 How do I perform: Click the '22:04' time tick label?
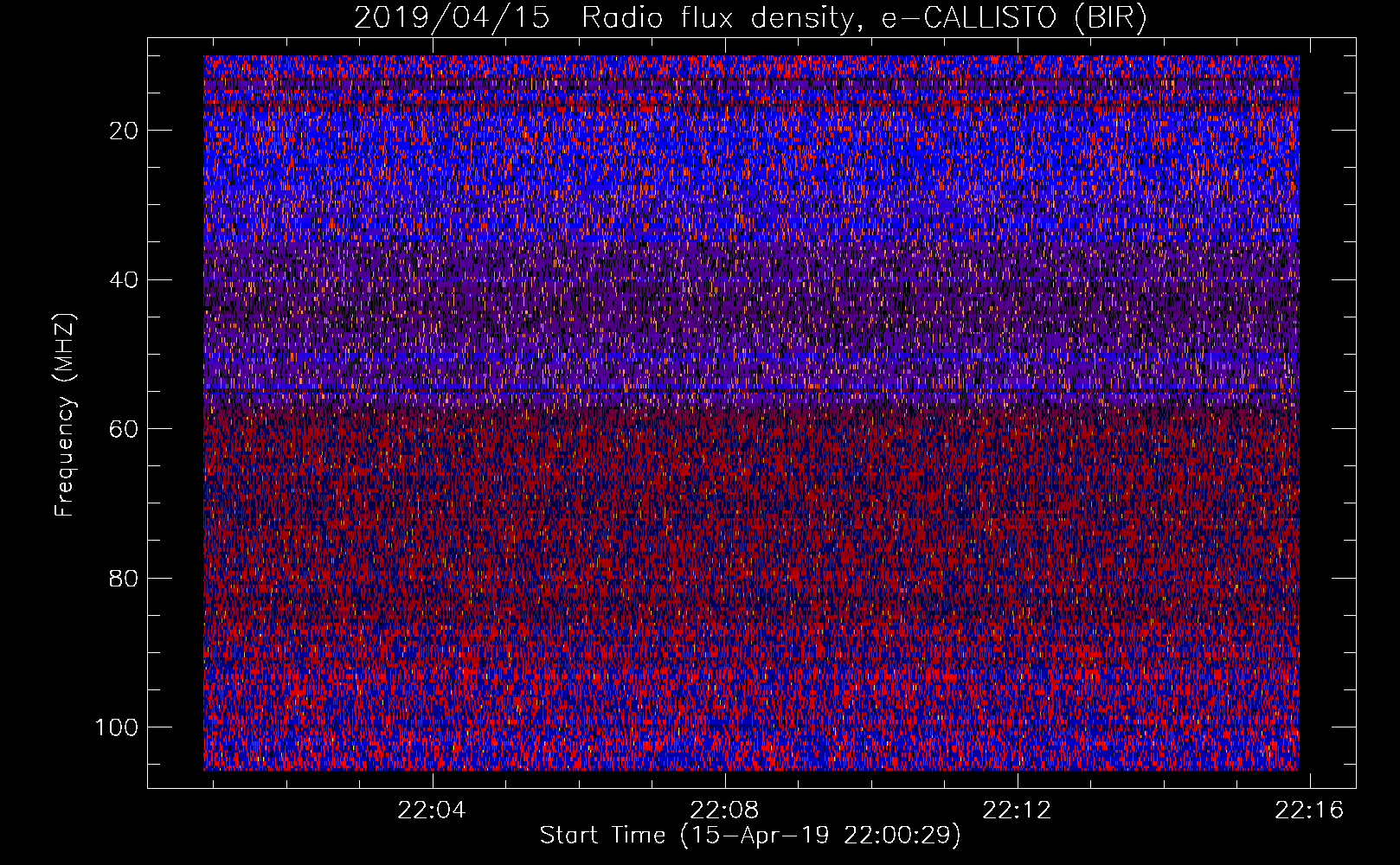(432, 810)
